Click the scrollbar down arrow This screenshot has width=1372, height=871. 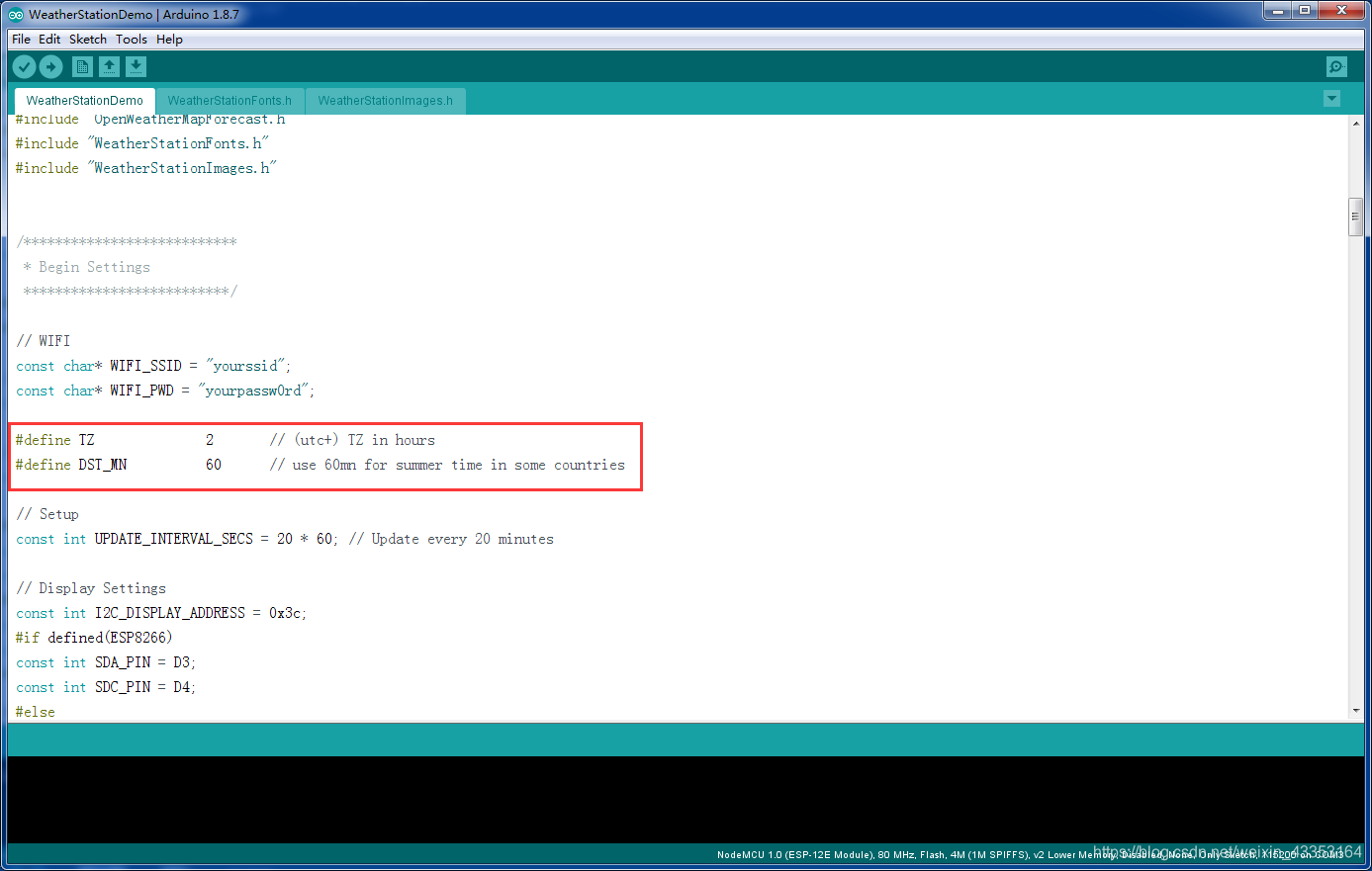(x=1355, y=712)
